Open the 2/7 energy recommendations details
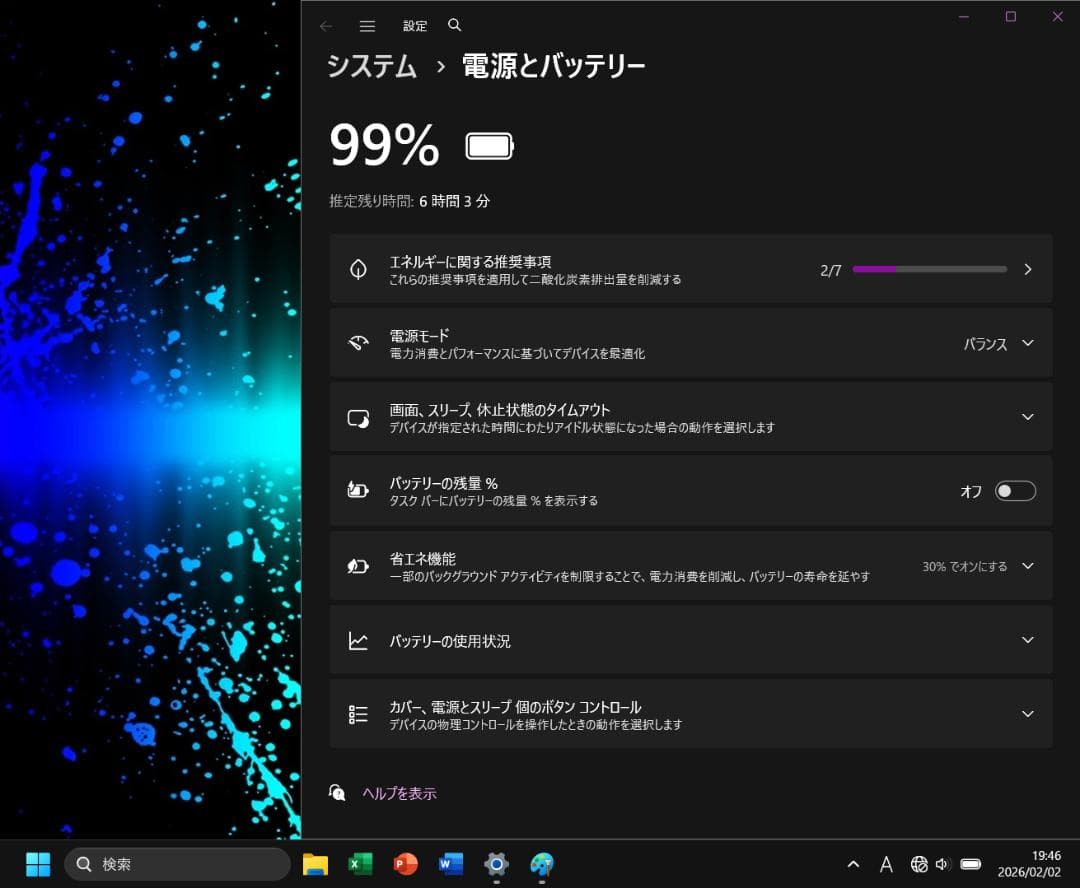 1027,268
